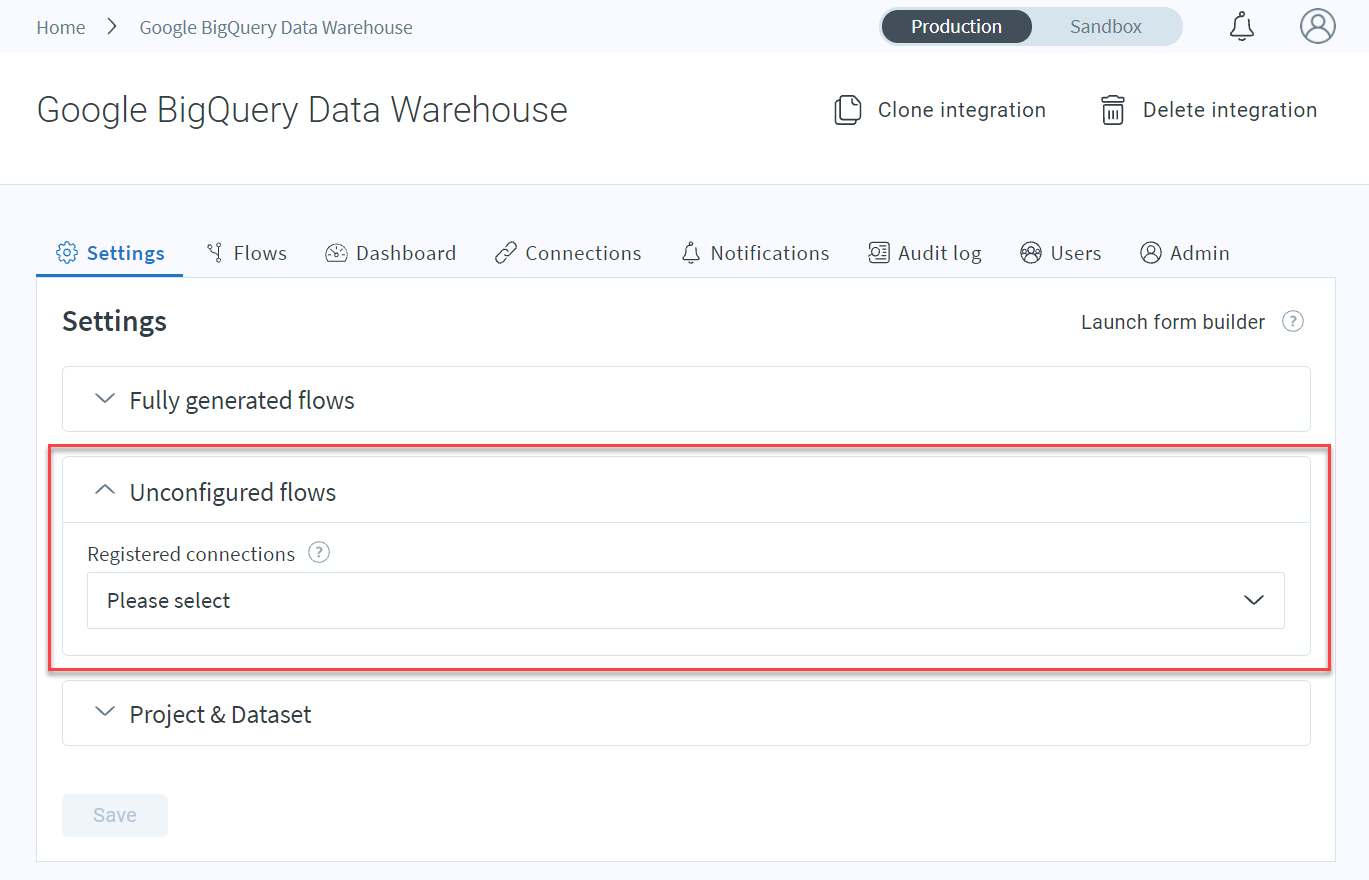1369x880 pixels.
Task: Open help icon next to Registered connections
Action: pyautogui.click(x=319, y=552)
